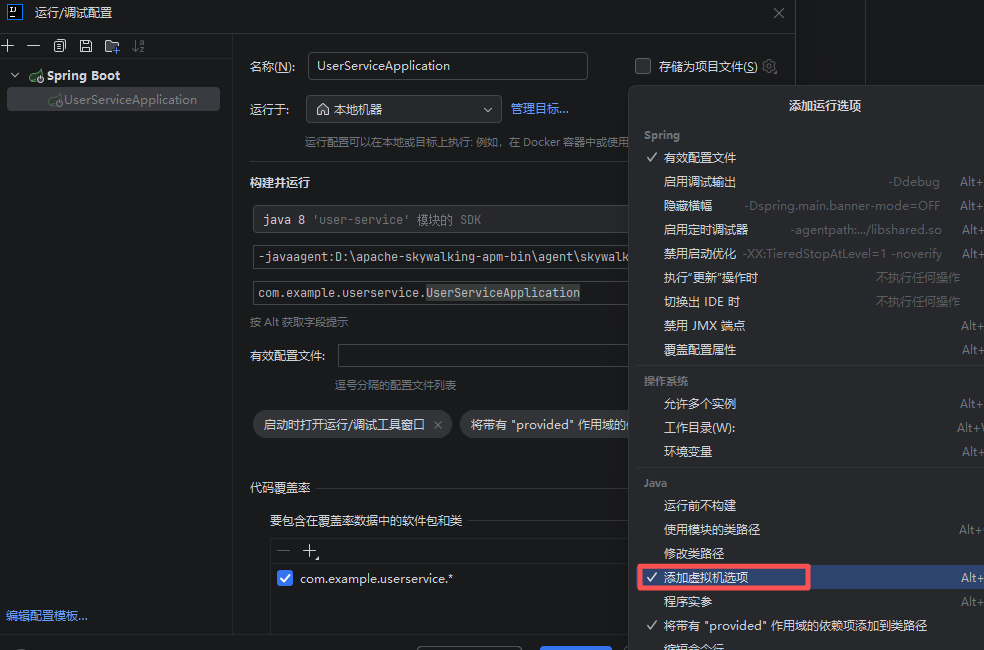Close the 运行/调试配置 dialog
This screenshot has width=984, height=650.
(x=779, y=13)
